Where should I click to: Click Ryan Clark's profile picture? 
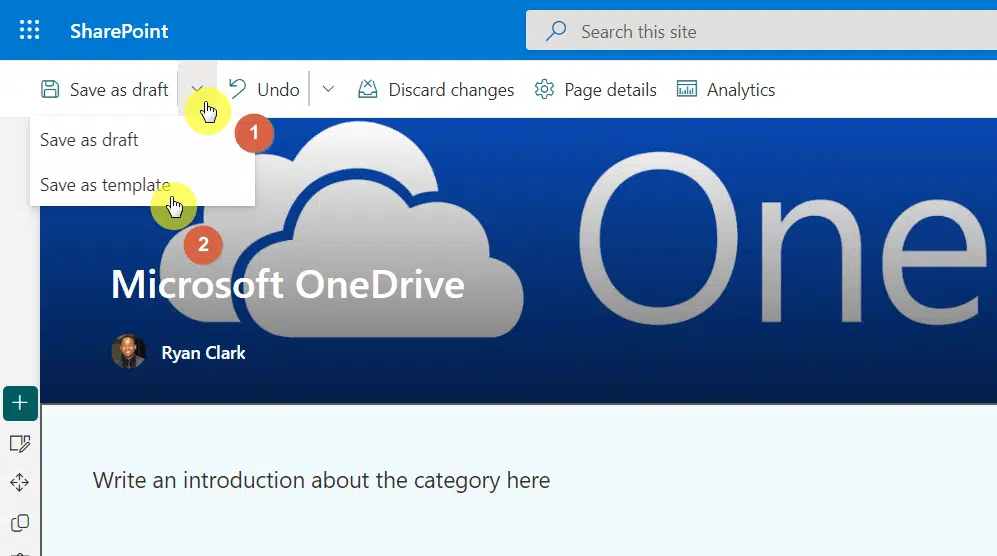point(128,352)
